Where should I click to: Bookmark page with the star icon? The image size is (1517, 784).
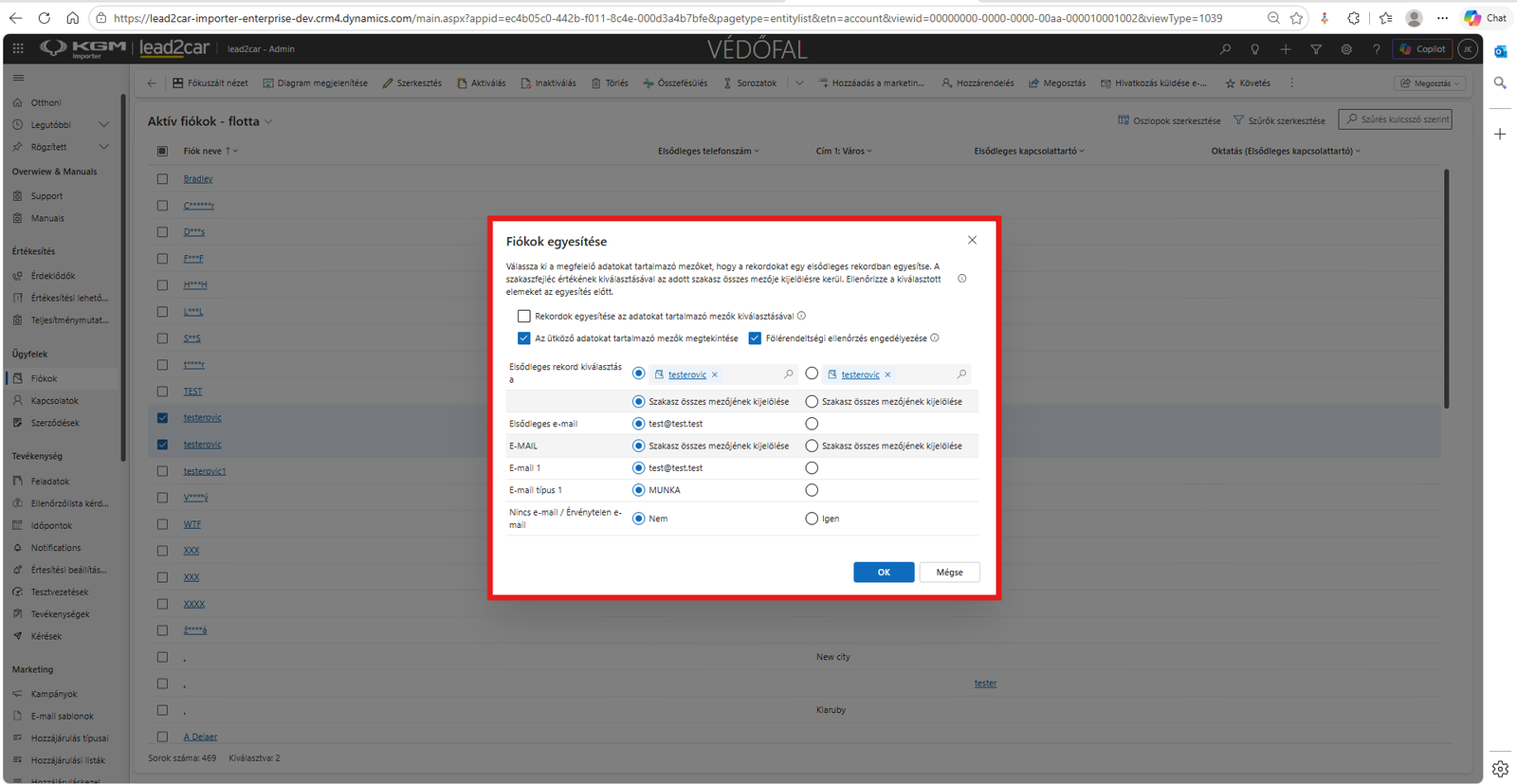point(1296,18)
